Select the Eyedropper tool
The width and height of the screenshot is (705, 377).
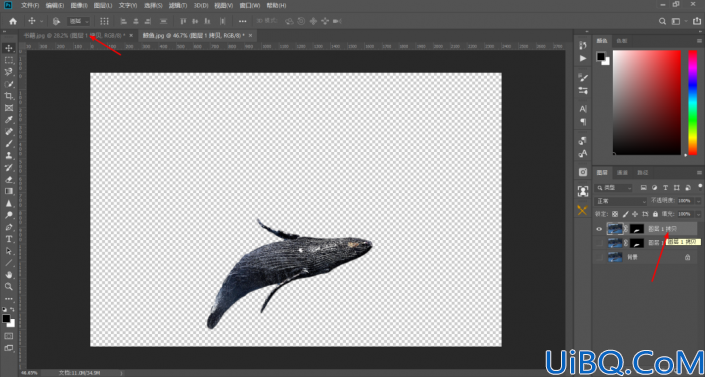coord(9,120)
